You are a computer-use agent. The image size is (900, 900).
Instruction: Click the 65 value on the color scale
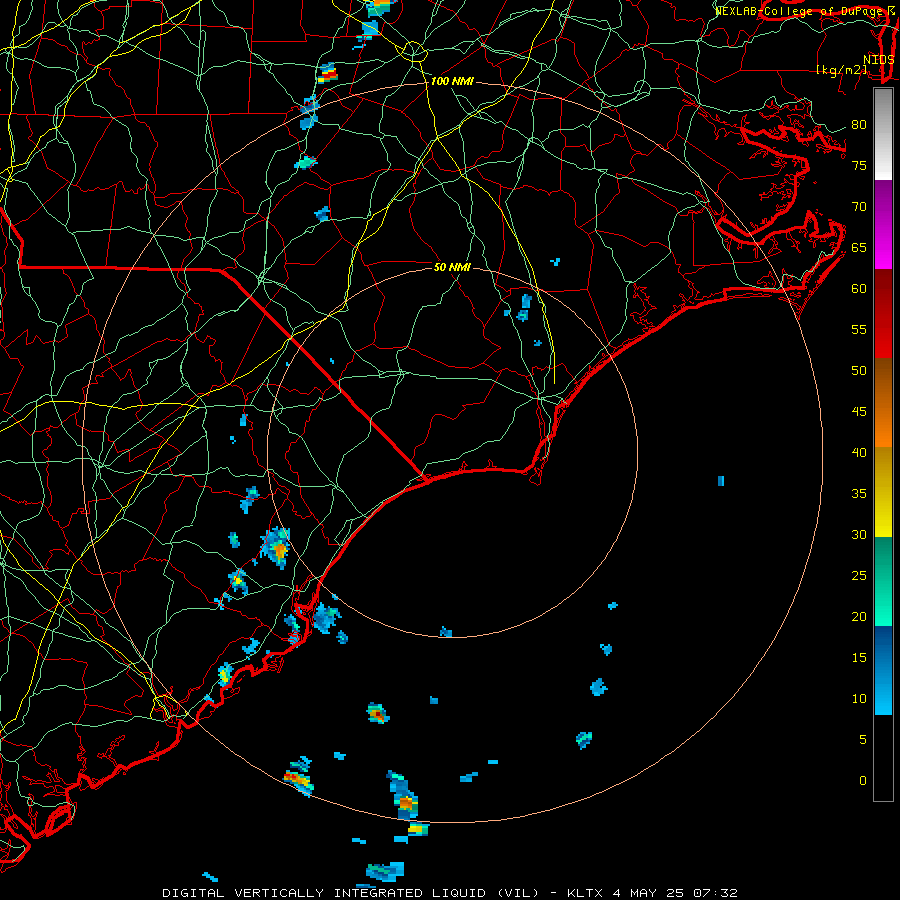[x=859, y=247]
